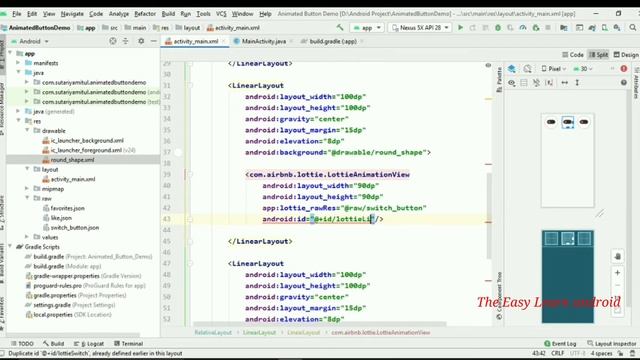Image resolution: width=640 pixels, height=360 pixels.
Task: Open the VCS menu
Action: pos(221,13)
